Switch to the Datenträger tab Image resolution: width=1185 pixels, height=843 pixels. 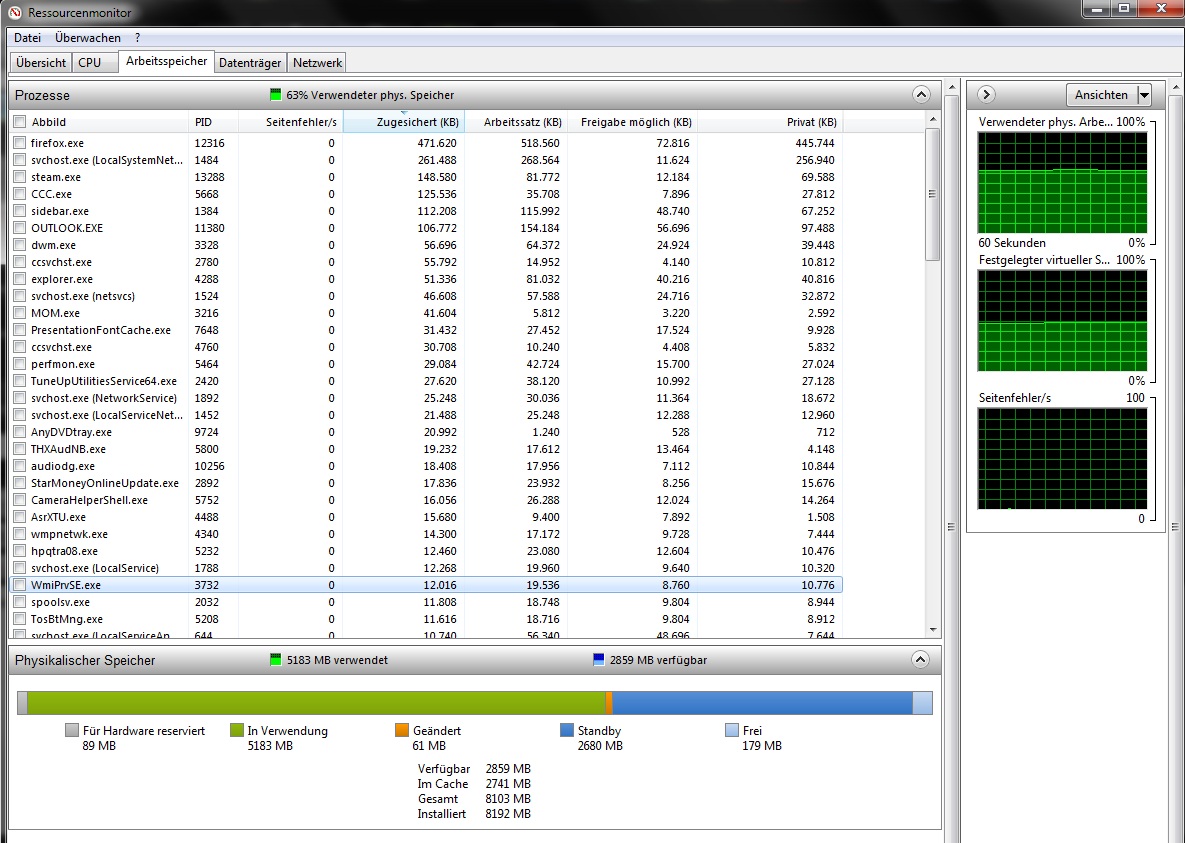click(250, 63)
